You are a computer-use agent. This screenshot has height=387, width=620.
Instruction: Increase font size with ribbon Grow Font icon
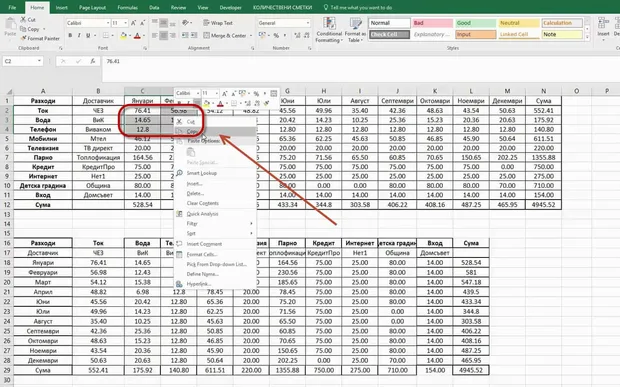[134, 23]
